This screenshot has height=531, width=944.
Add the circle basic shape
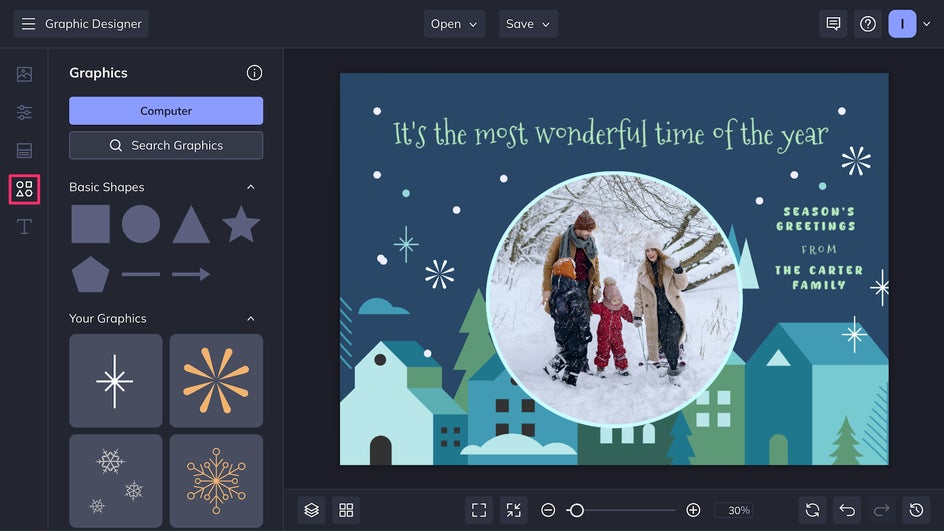pos(141,224)
